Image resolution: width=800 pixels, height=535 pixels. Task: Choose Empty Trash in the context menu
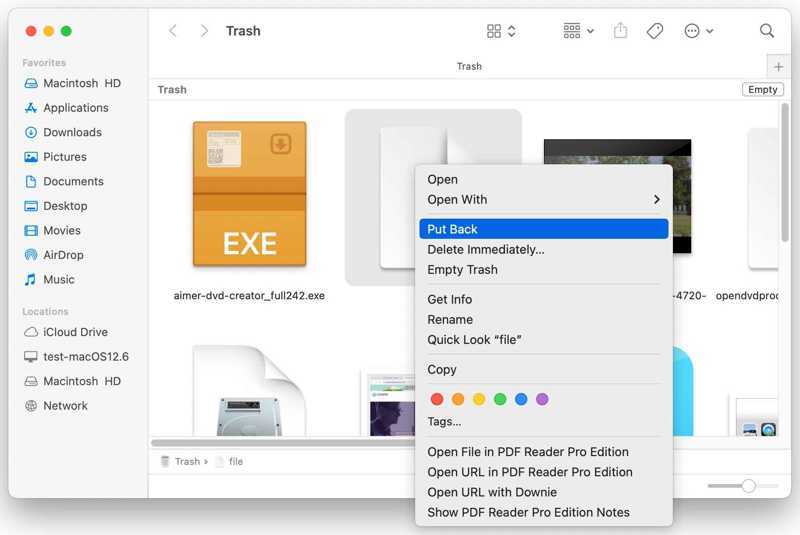pos(543,270)
